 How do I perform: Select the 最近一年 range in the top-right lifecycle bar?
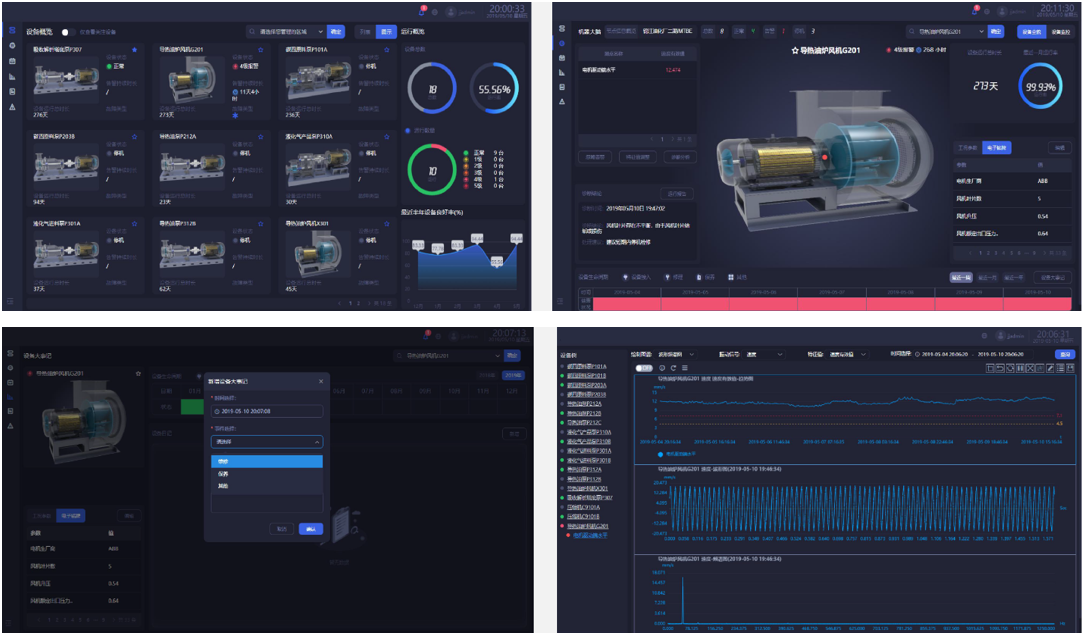tap(1014, 277)
